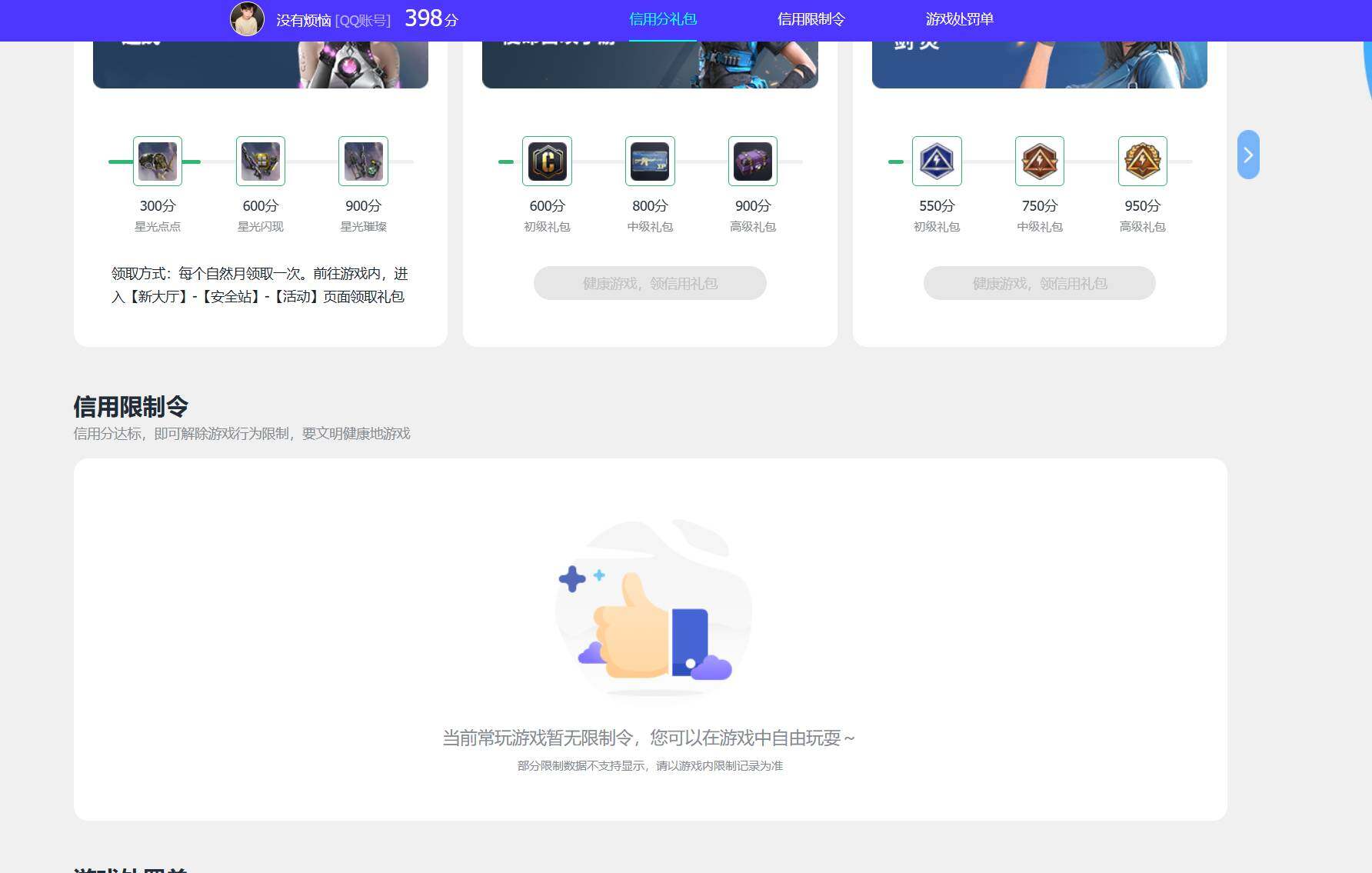This screenshot has width=1372, height=873.
Task: Select the 800分 中级礼包 icon
Action: [x=650, y=161]
